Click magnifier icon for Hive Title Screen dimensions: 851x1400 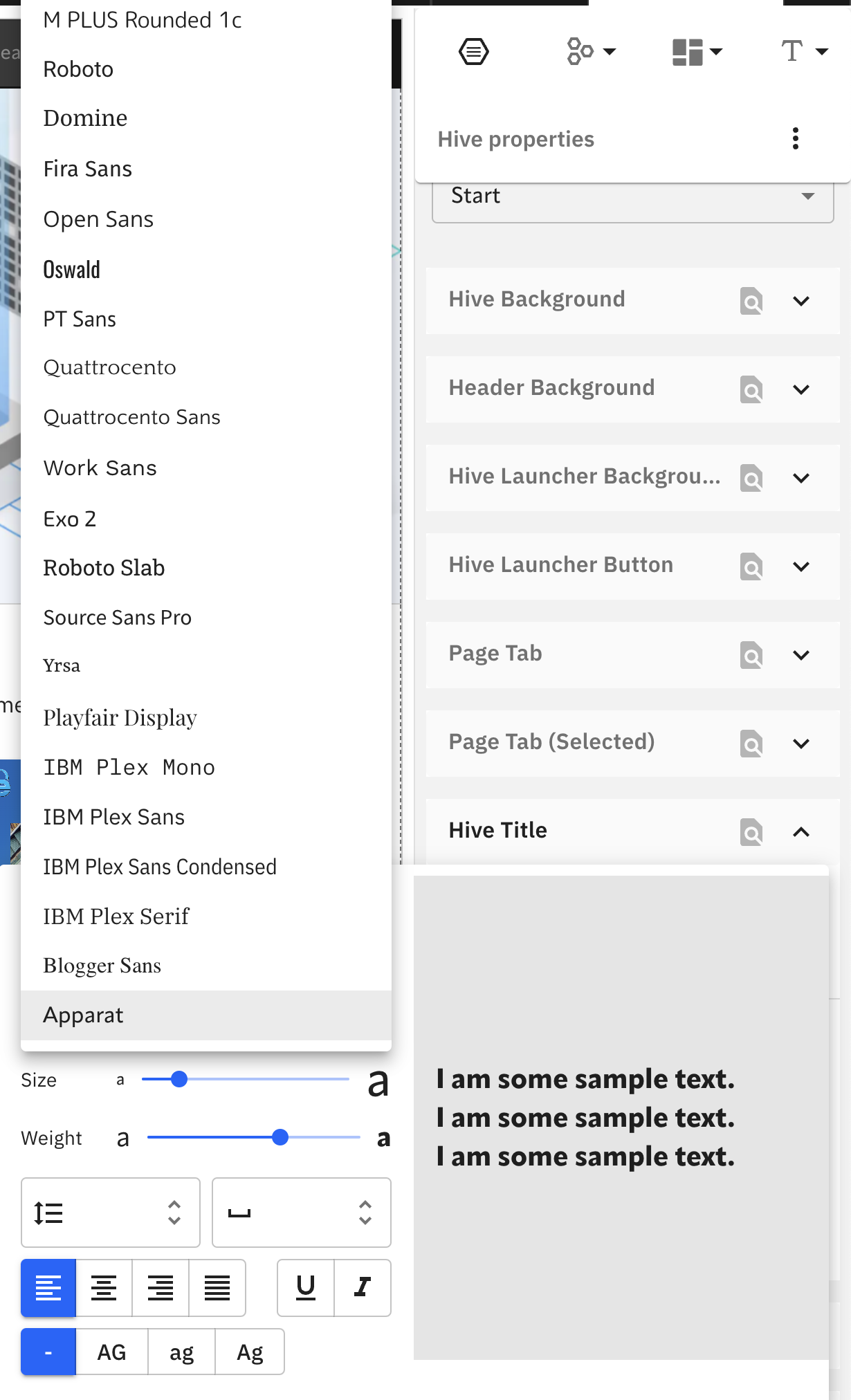pyautogui.click(x=751, y=832)
